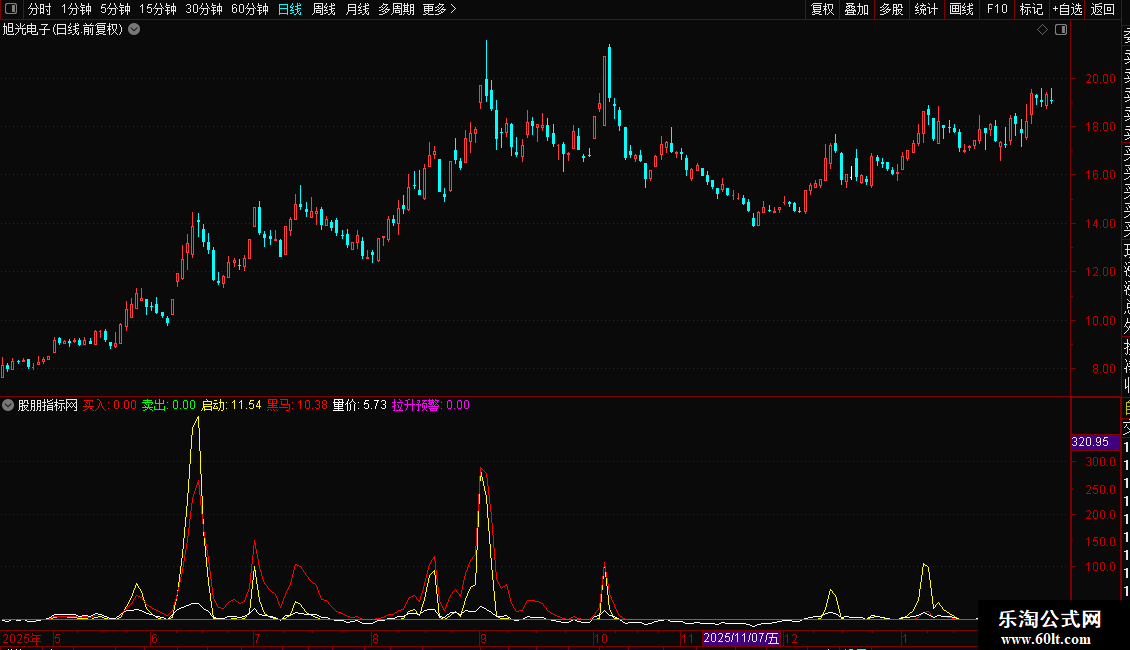
Task: Select the 5分钟 period tab
Action: click(x=115, y=9)
